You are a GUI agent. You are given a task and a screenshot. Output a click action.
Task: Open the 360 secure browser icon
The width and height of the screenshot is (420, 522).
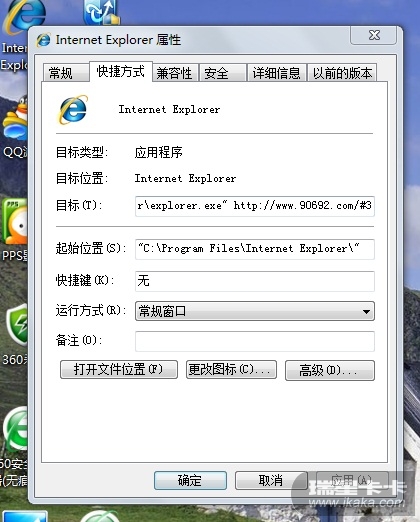coord(15,430)
